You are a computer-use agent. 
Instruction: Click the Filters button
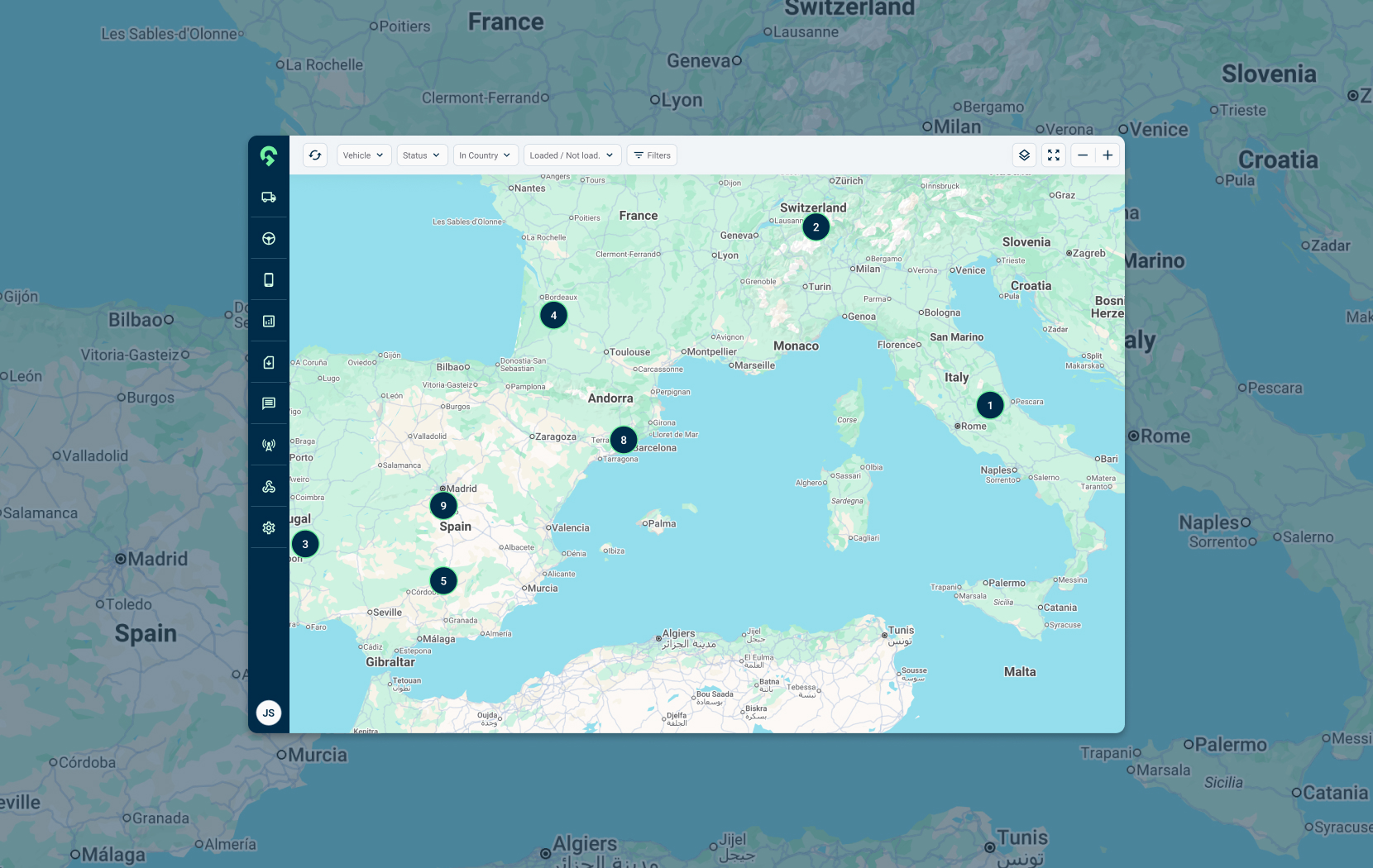(x=652, y=155)
